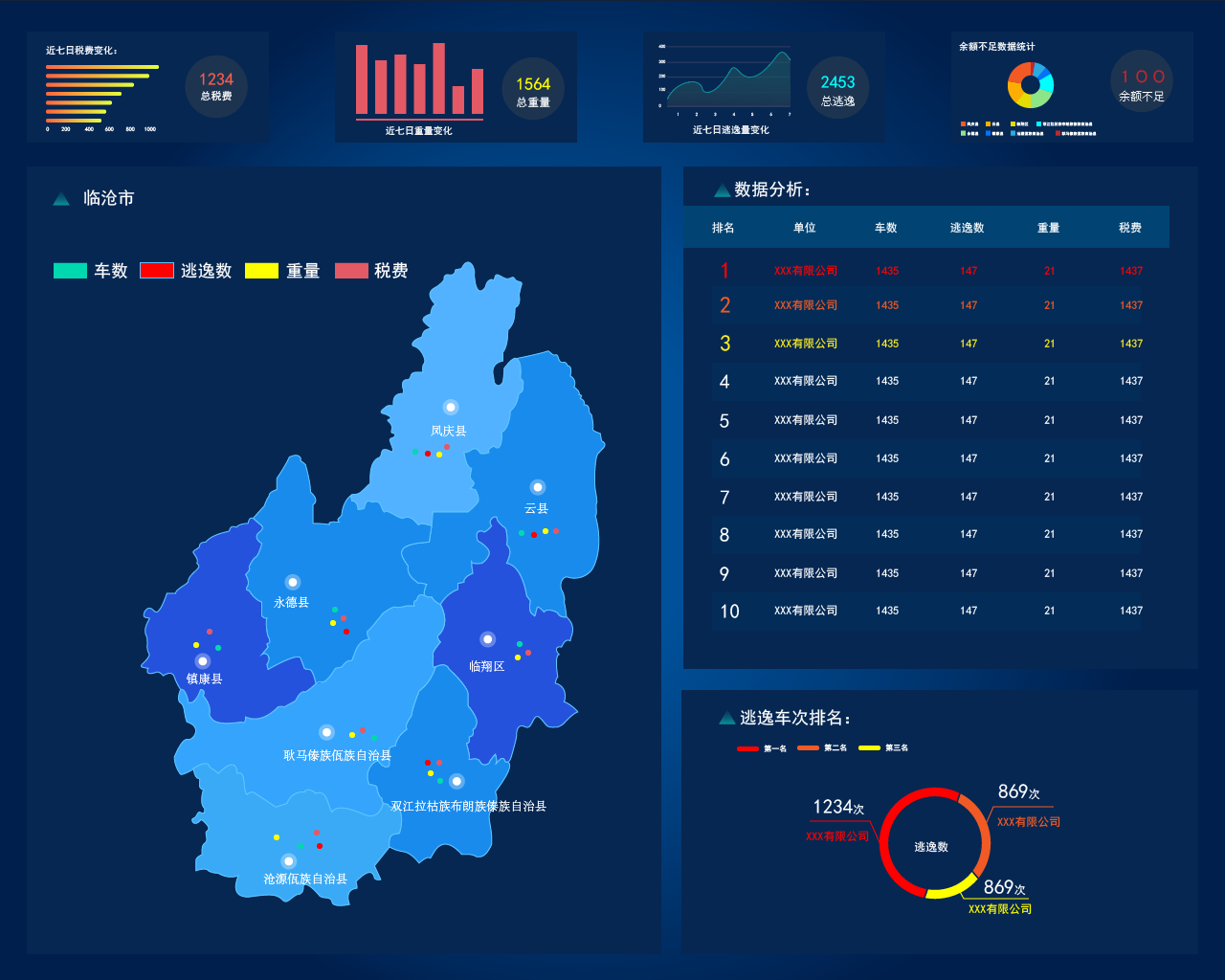Click the triangle beside 逃逸车次排名

point(727,719)
